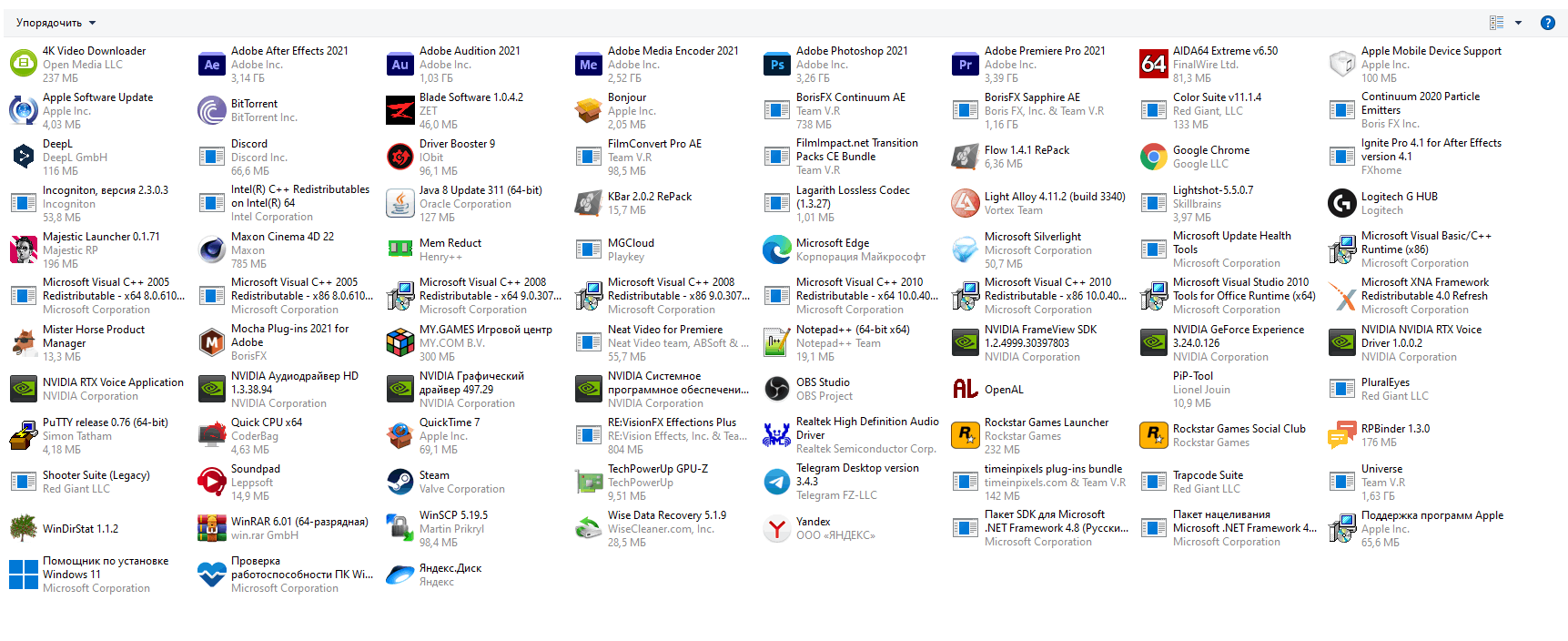The height and width of the screenshot is (641, 1568).
Task: Select the Yandex browser icon
Action: tap(776, 528)
